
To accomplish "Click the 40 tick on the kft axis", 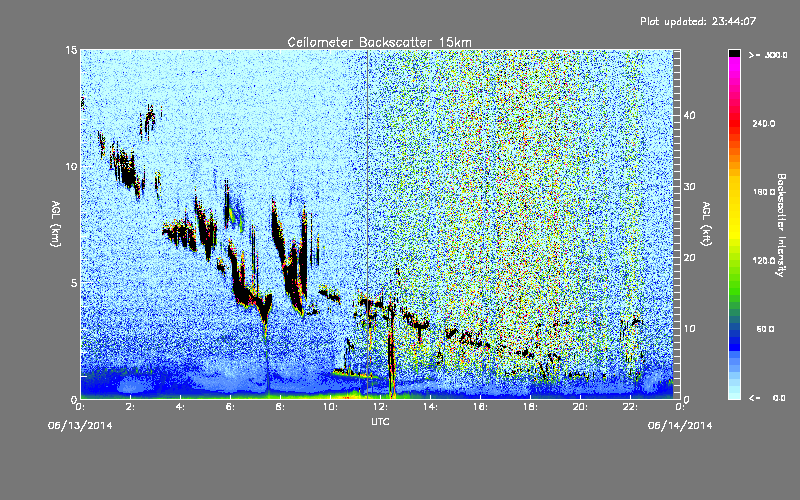I will click(689, 115).
